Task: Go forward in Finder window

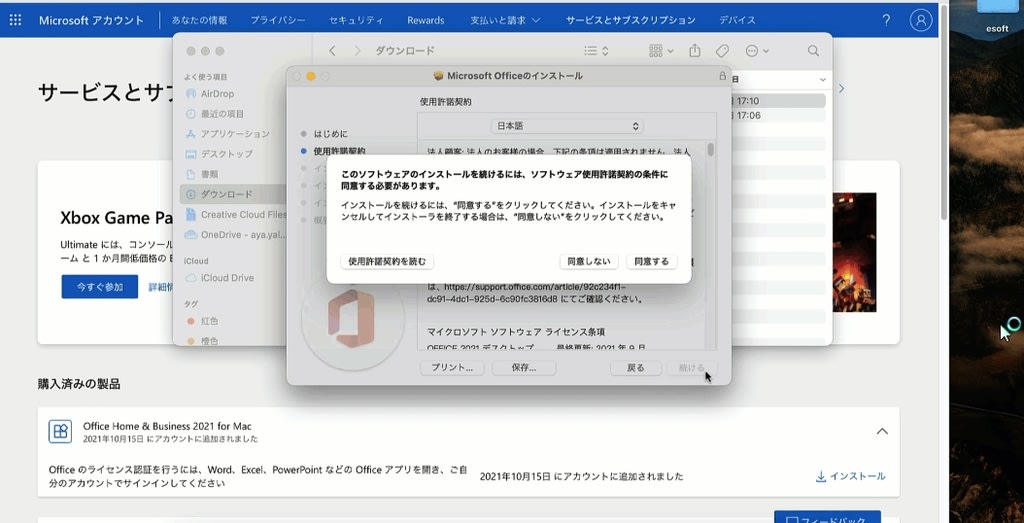Action: click(357, 51)
